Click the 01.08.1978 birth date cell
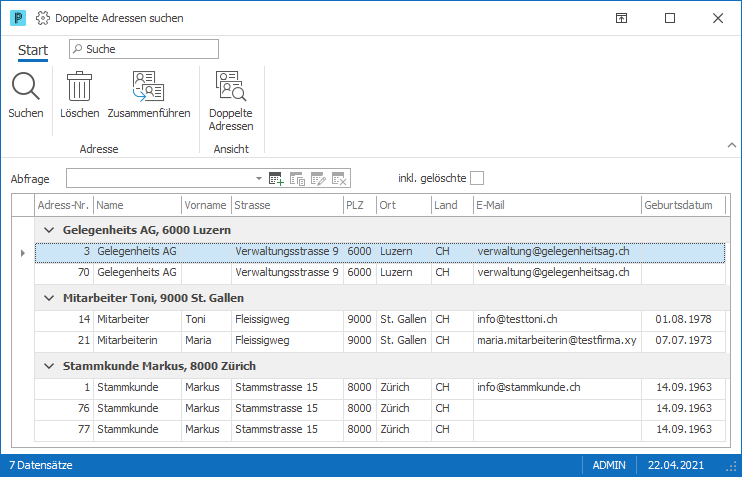This screenshot has width=742, height=477. pos(683,319)
